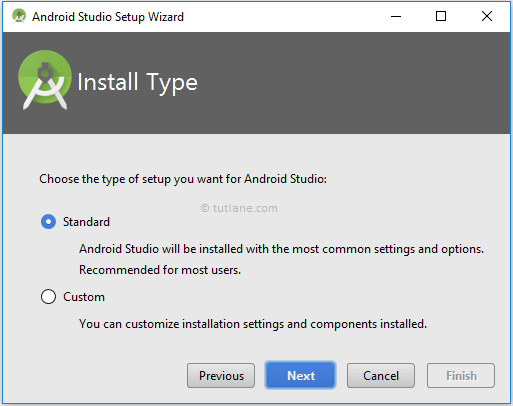Click the 'Recommended for most users' text

click(160, 270)
